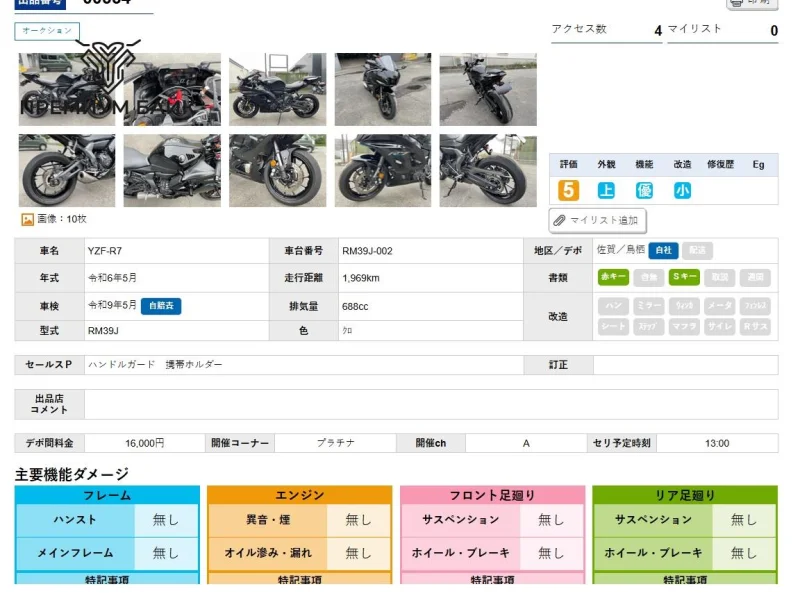
Task: Click the orange rating 5 badge
Action: pyautogui.click(x=569, y=190)
